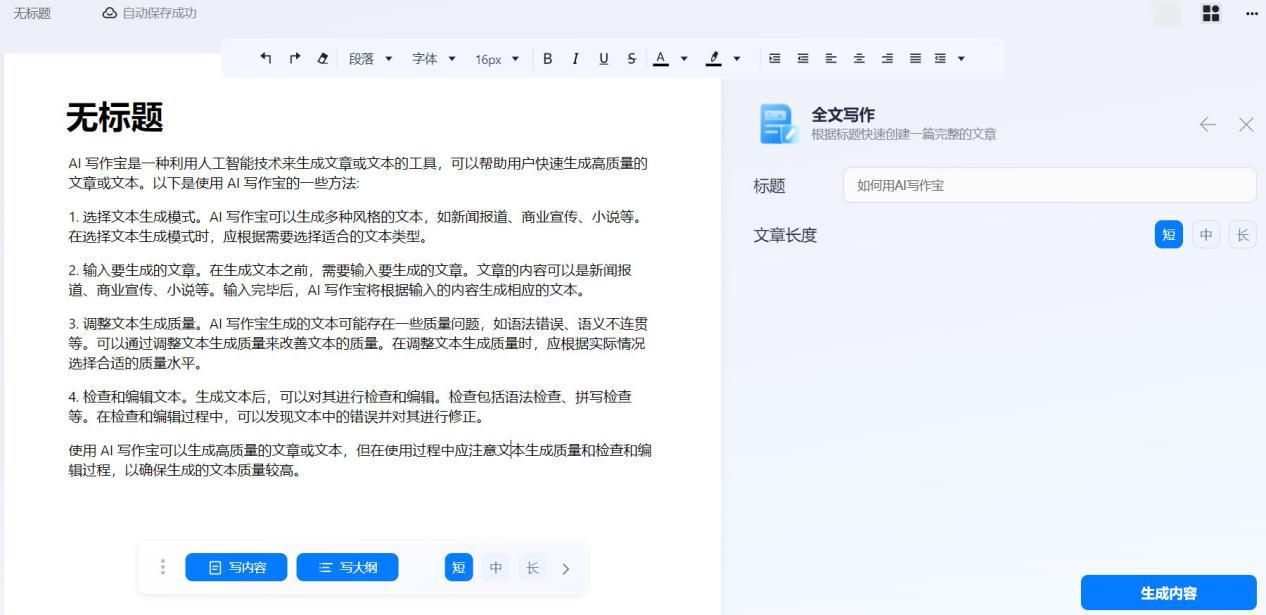Go back with the panel arrow
1266x615 pixels.
(1208, 124)
